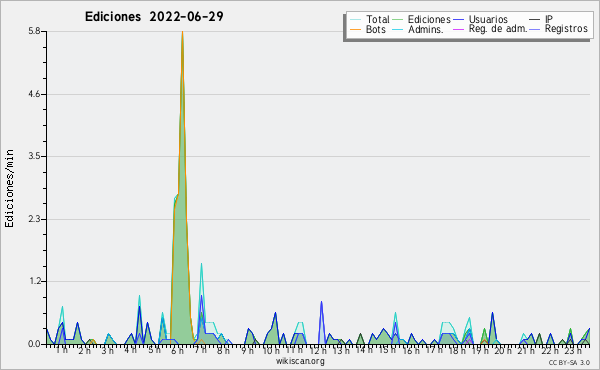Click the 'CC BY-SA 3.0' license text

pos(569,362)
